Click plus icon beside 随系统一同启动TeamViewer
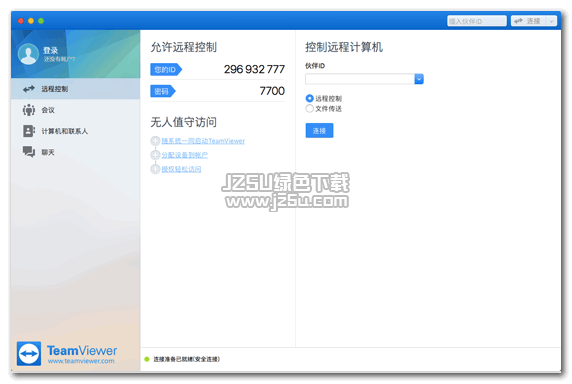Viewport: 572px width, 384px height. (155, 141)
